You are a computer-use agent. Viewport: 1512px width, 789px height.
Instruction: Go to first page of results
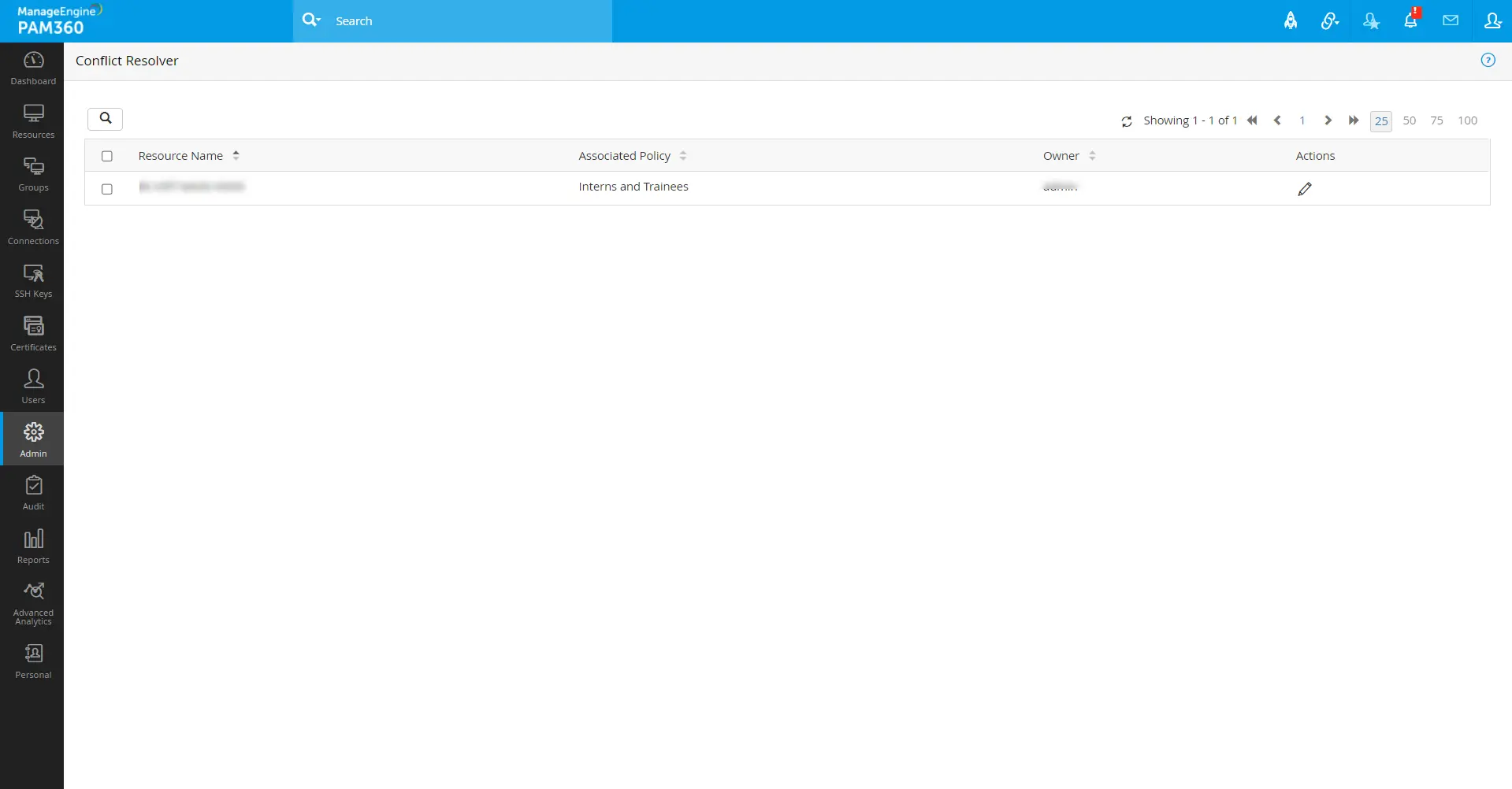1252,120
